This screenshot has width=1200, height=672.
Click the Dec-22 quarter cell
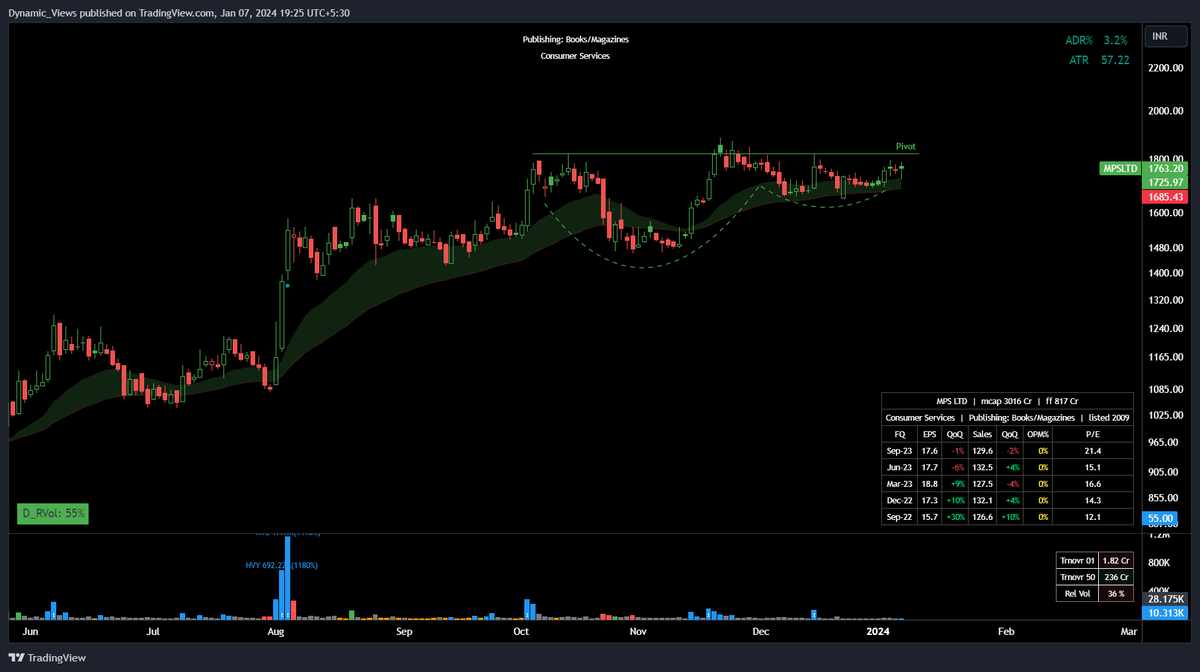(x=899, y=501)
